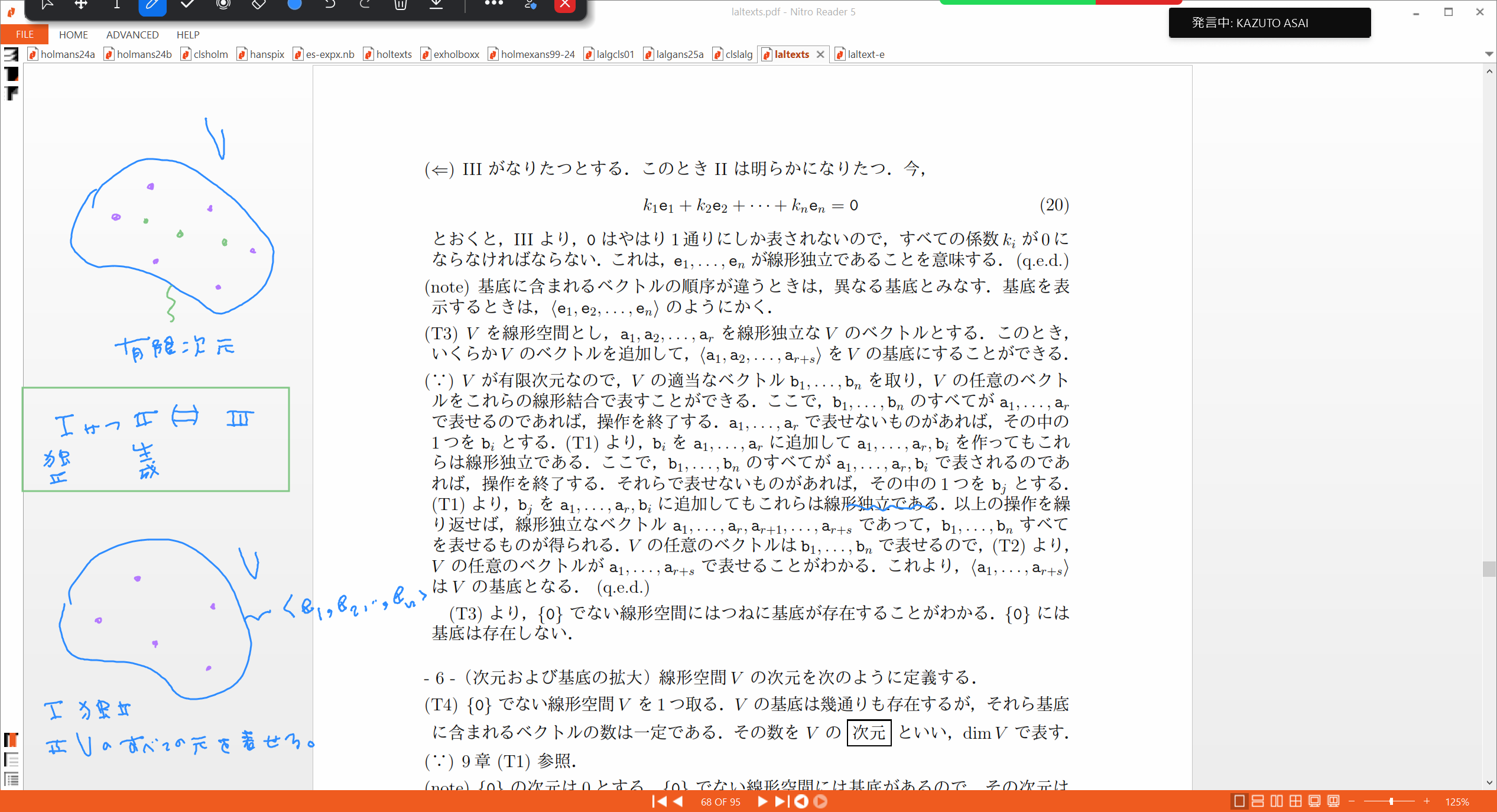Go to the next page

[762, 801]
